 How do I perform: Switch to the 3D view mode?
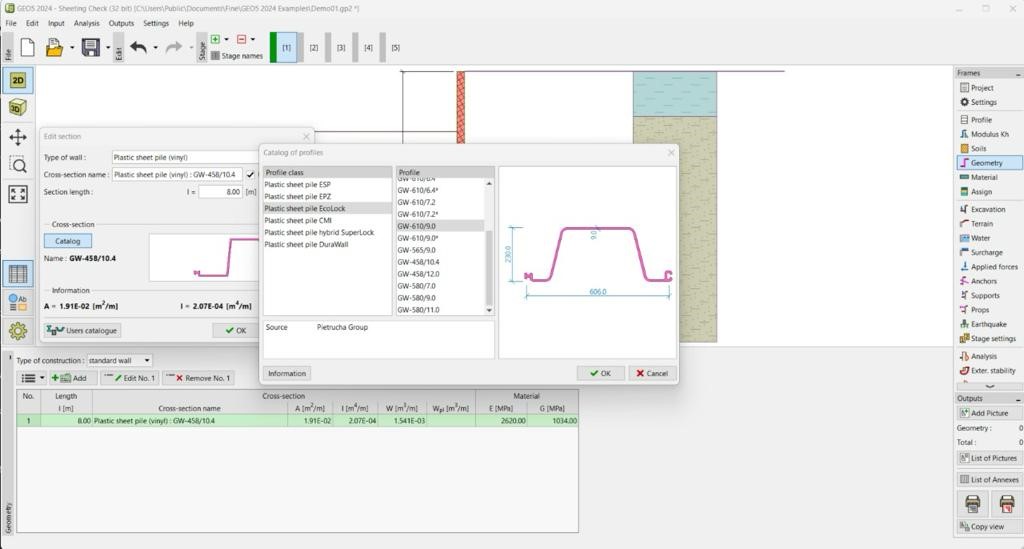18,108
